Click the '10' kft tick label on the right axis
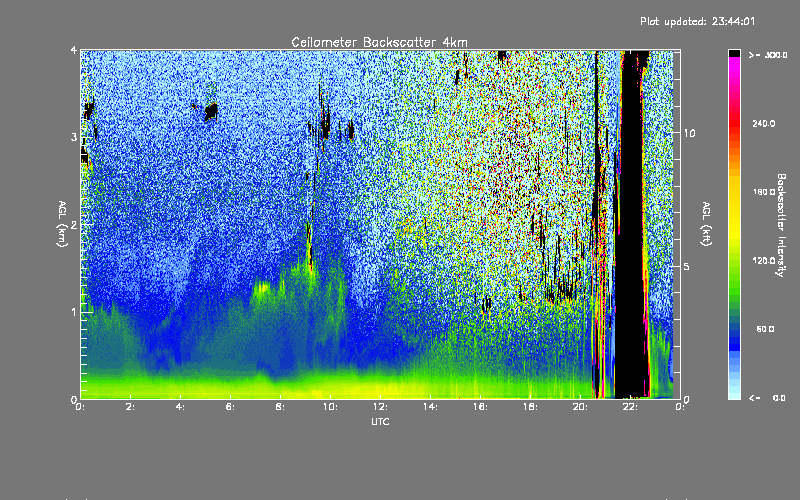 pyautogui.click(x=689, y=134)
